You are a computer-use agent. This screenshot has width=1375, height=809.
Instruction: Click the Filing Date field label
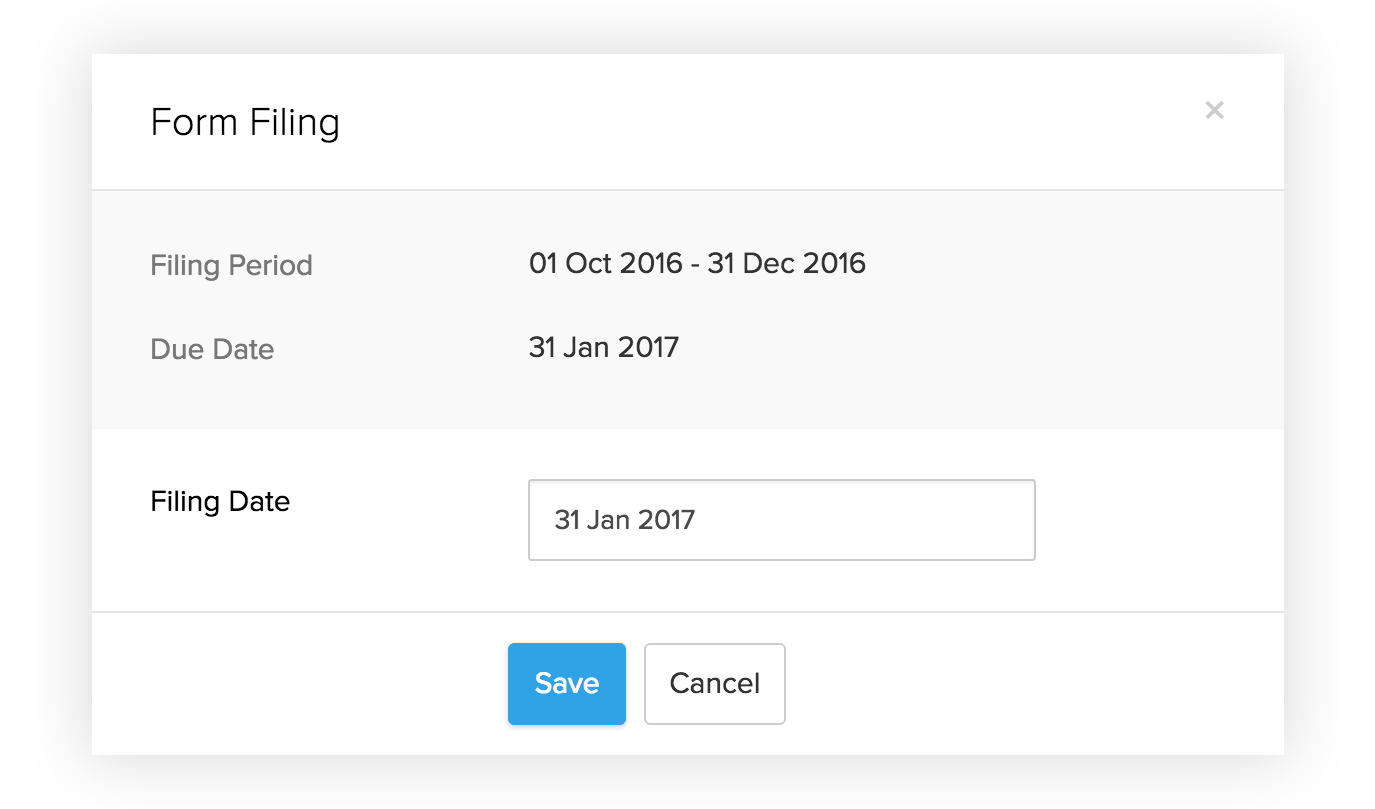[220, 501]
